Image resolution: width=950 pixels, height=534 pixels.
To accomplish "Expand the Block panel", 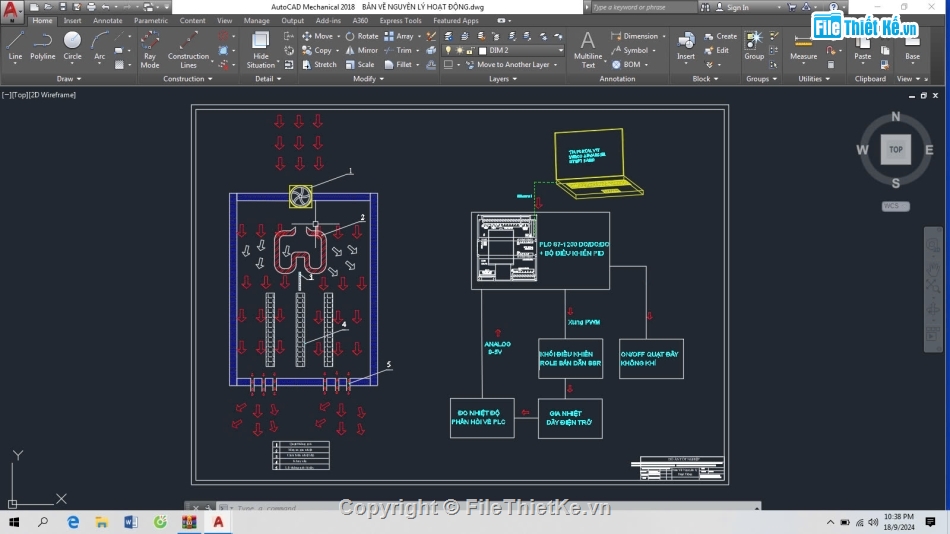I will tap(705, 79).
